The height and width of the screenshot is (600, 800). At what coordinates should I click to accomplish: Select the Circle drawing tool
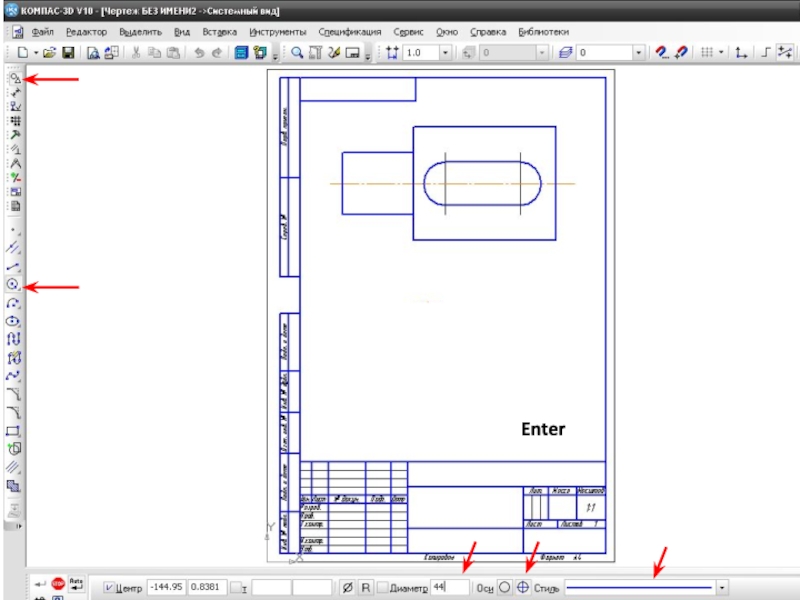pos(13,285)
